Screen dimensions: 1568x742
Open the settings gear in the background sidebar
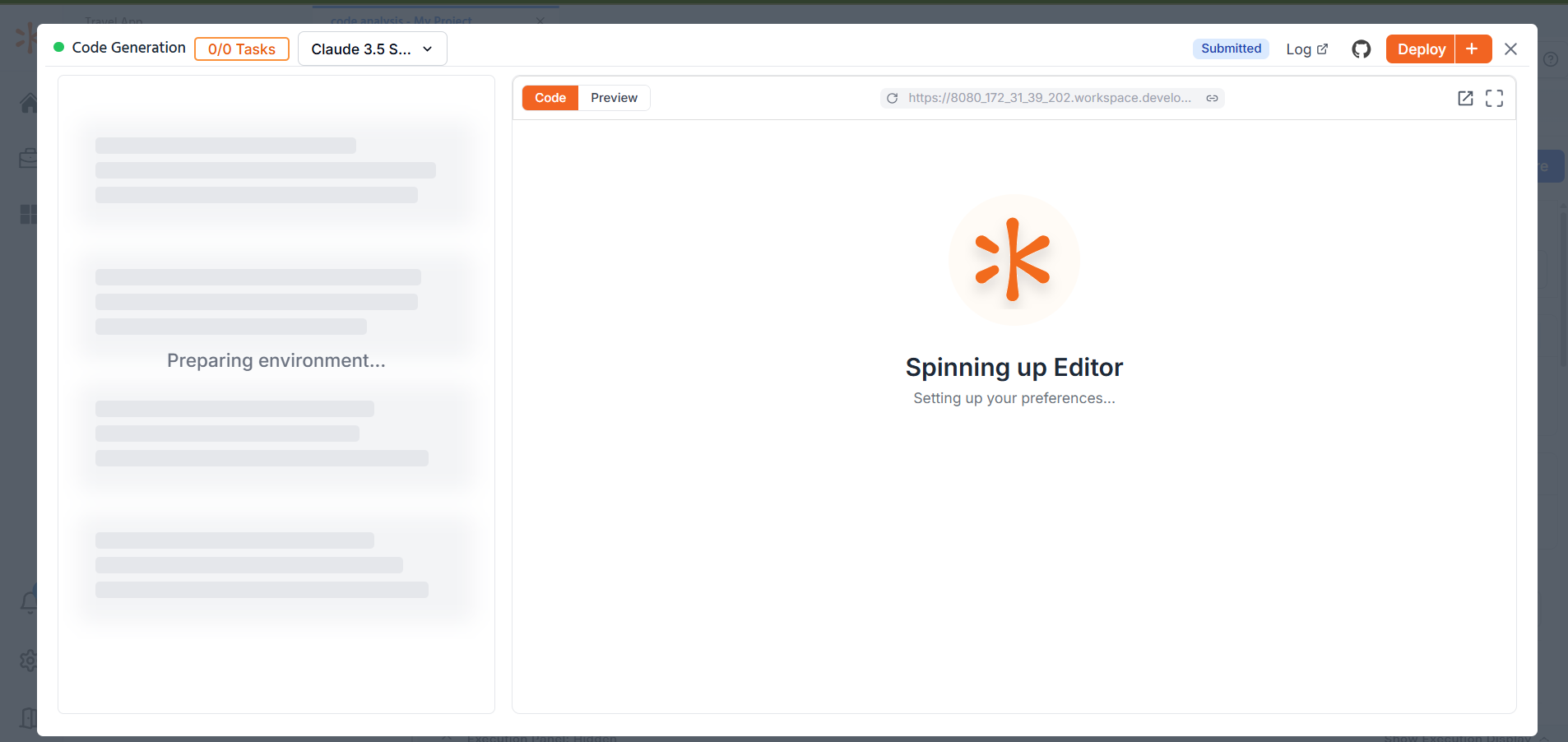click(x=28, y=660)
